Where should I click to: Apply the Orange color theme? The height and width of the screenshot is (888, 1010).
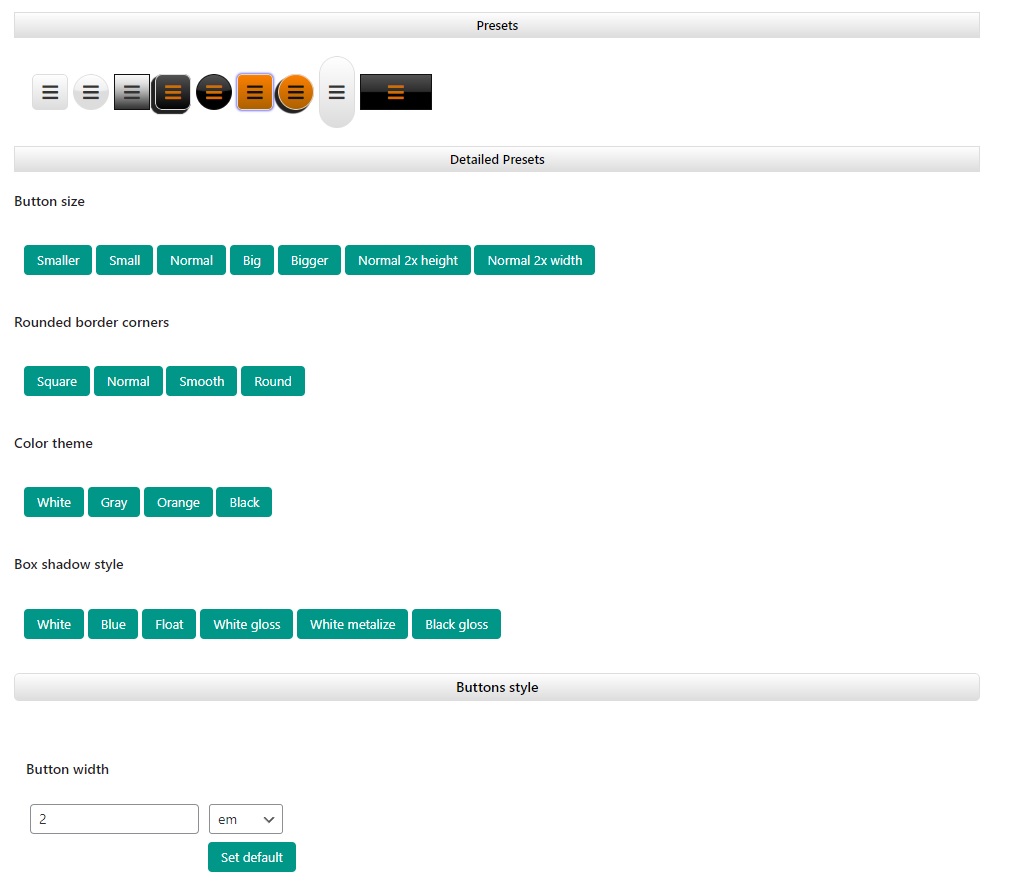click(x=178, y=502)
